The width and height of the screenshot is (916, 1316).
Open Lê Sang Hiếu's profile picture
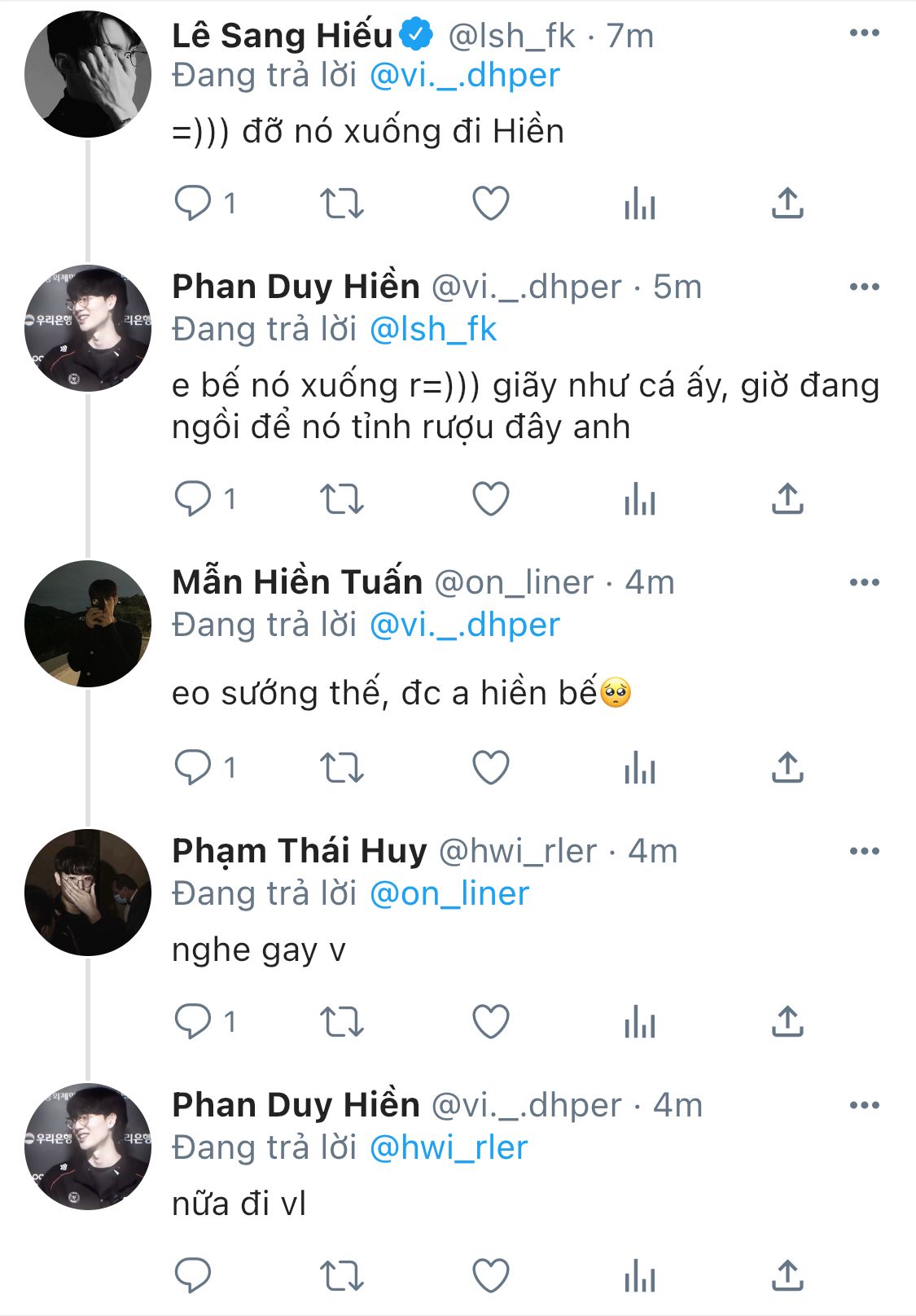coord(88,74)
